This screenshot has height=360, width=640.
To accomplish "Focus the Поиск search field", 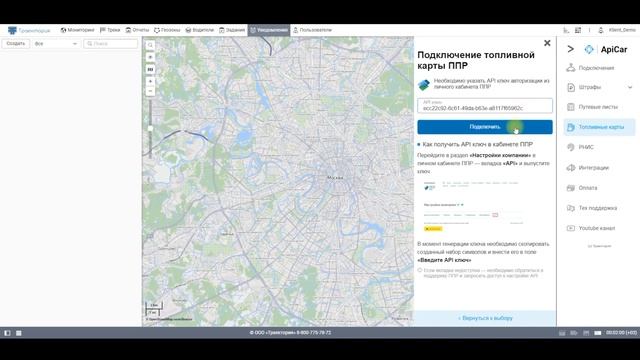I will 111,44.
